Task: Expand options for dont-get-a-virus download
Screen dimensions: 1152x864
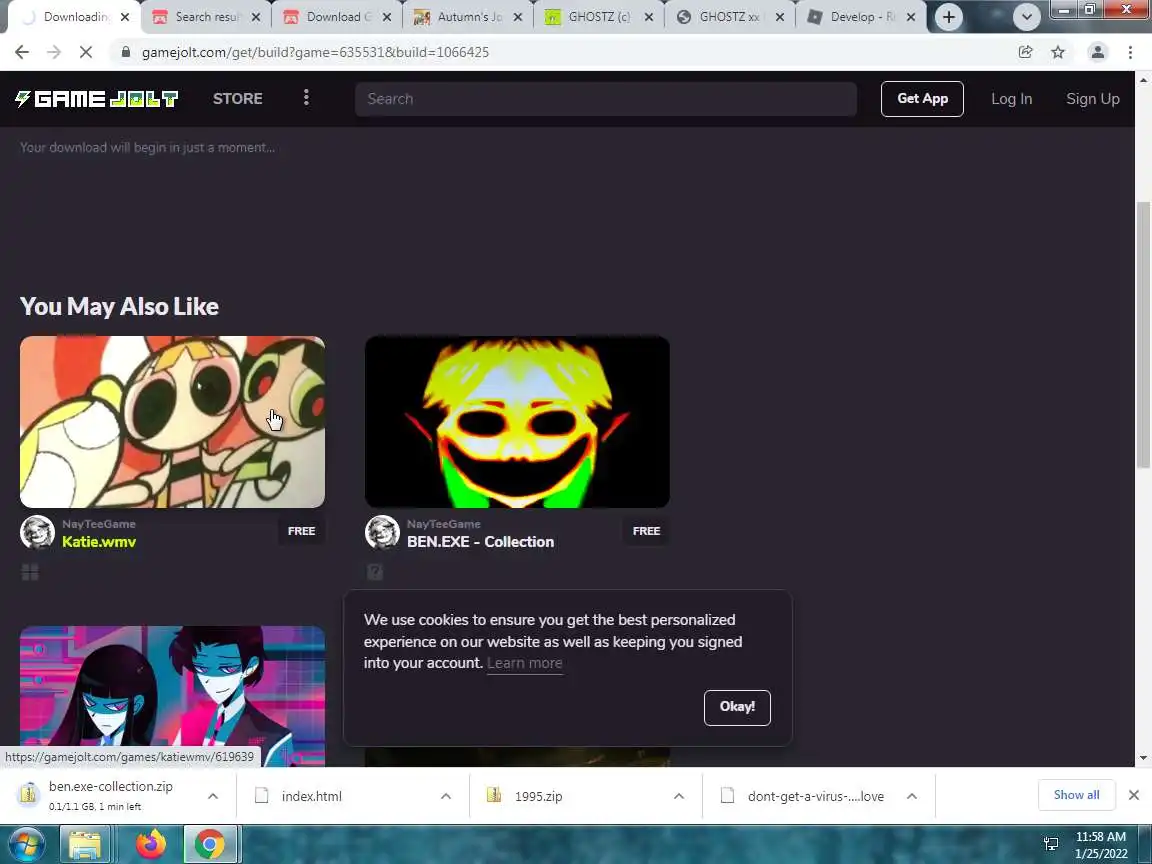Action: point(912,796)
